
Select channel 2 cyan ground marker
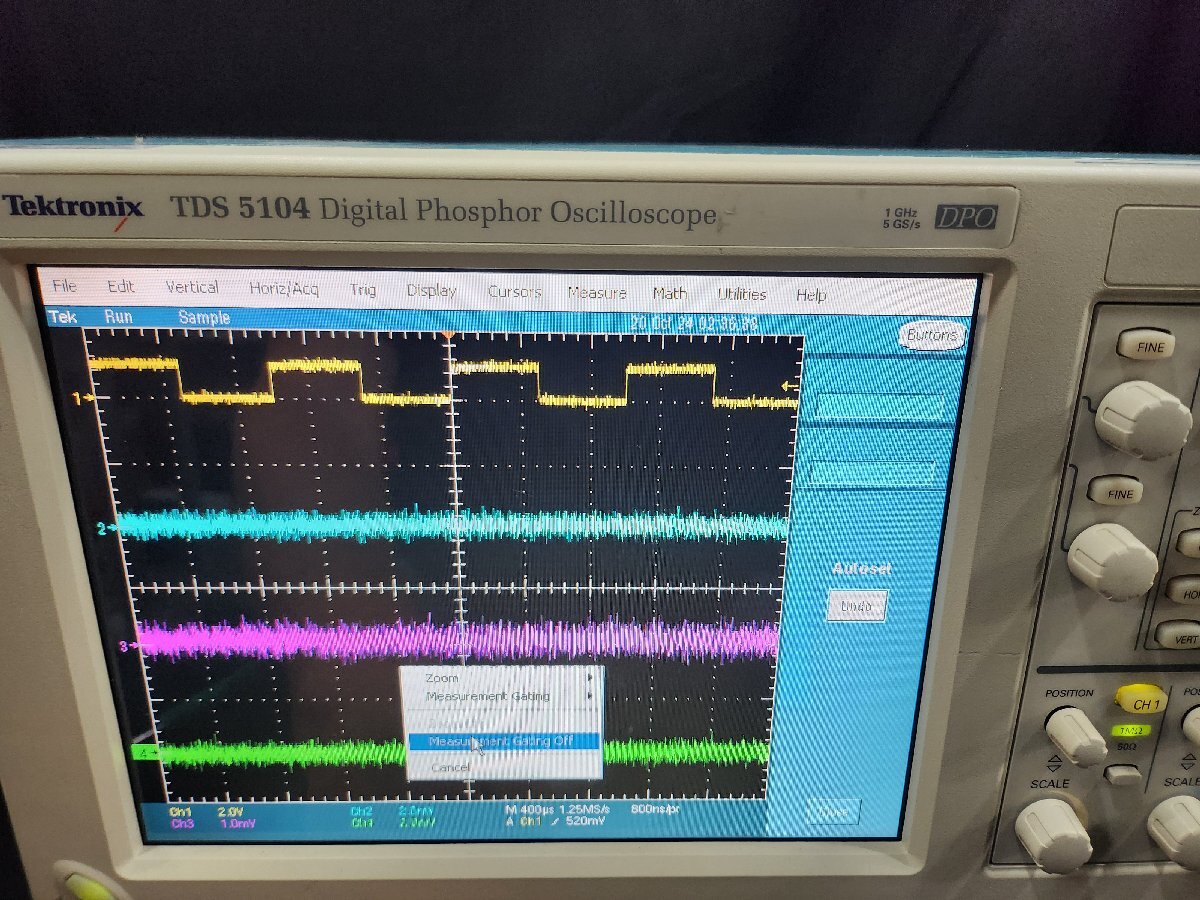pos(106,528)
